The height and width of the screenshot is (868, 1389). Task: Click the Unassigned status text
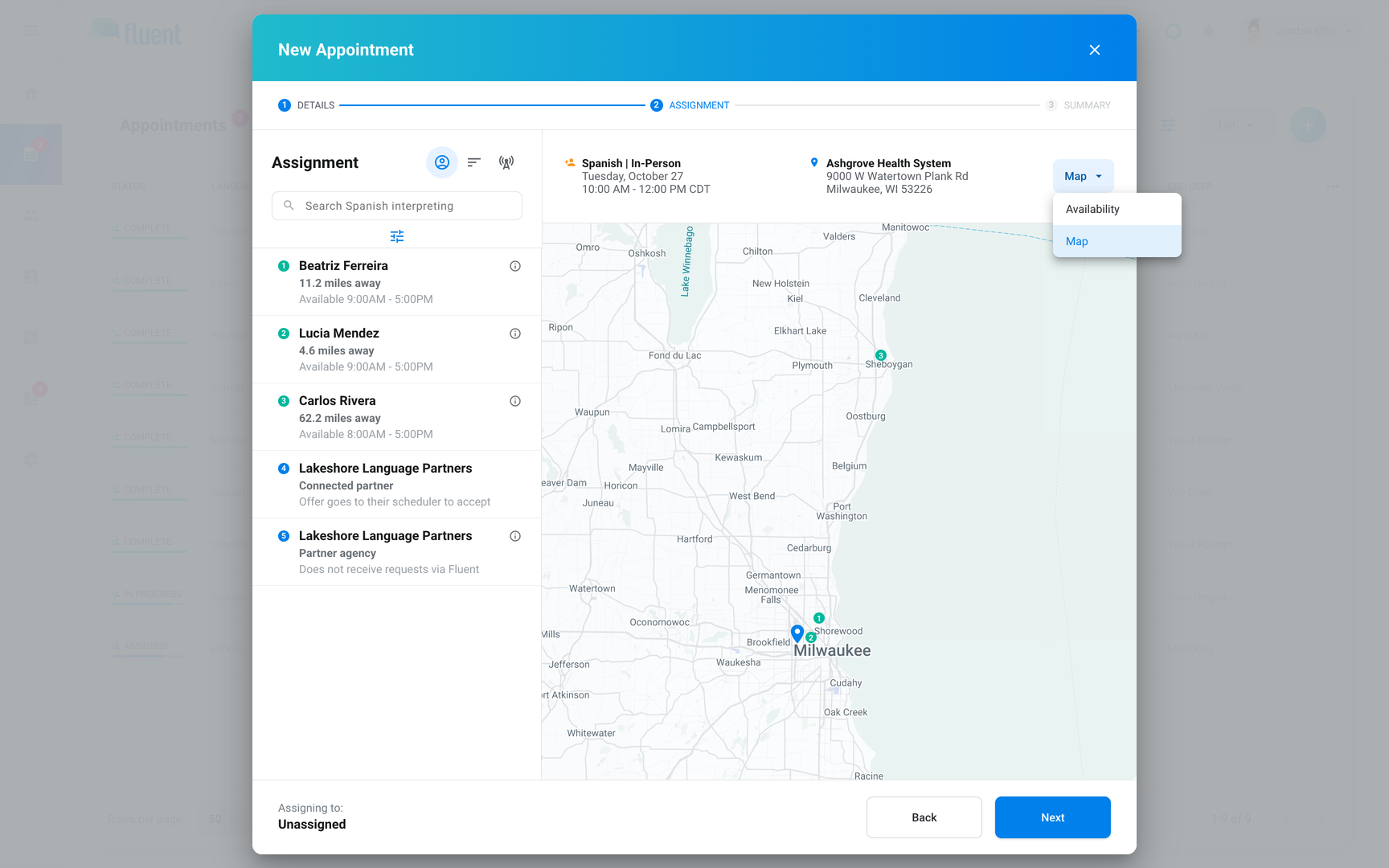pyautogui.click(x=312, y=825)
